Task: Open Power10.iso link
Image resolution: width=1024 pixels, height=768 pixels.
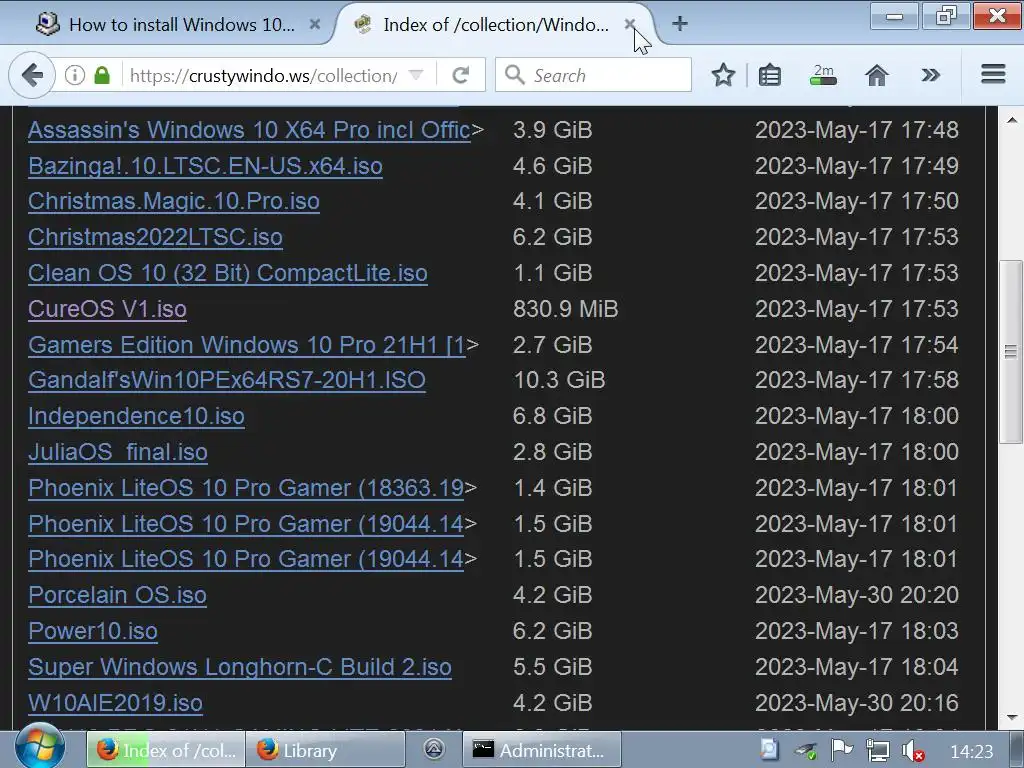Action: click(93, 631)
